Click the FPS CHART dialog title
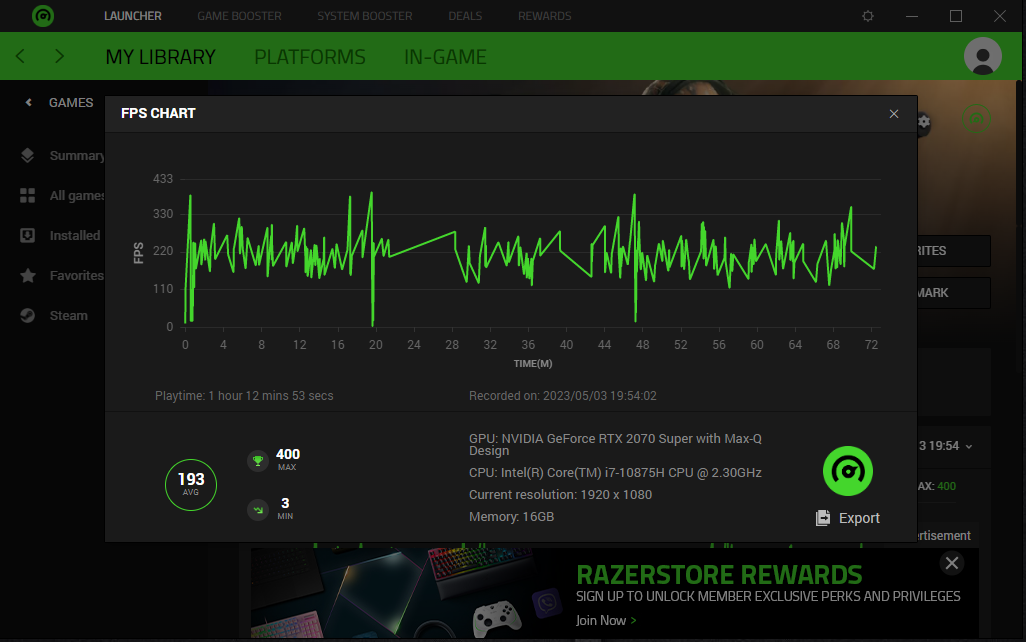 click(158, 113)
